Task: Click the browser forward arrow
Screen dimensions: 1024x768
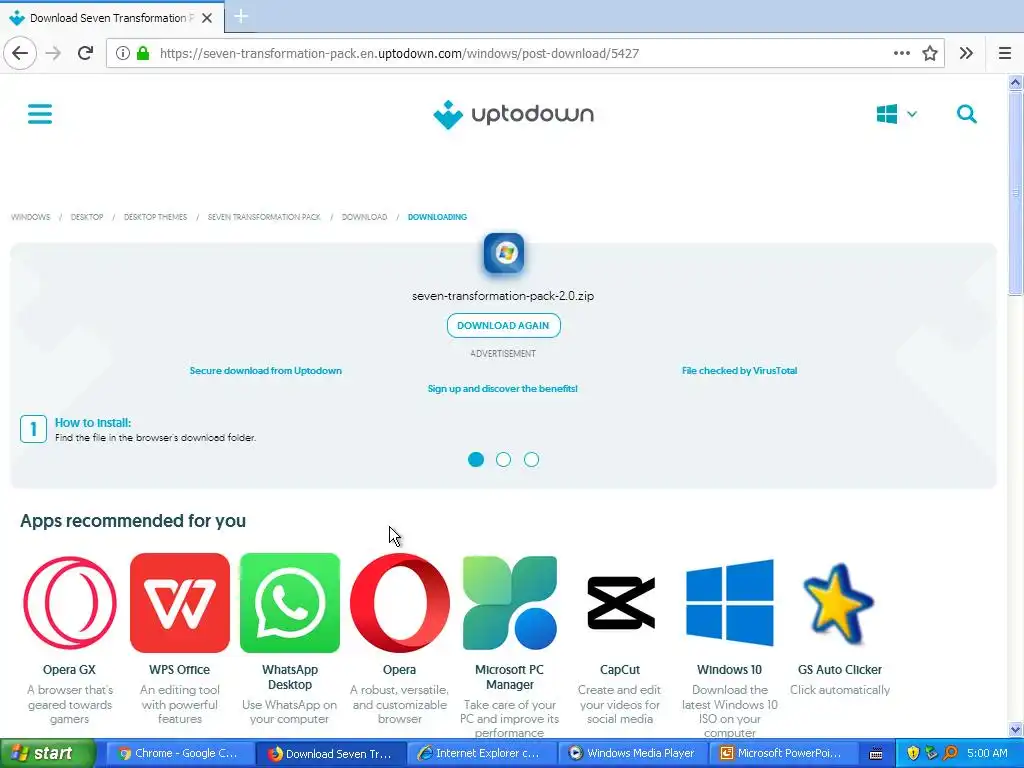Action: pos(54,54)
